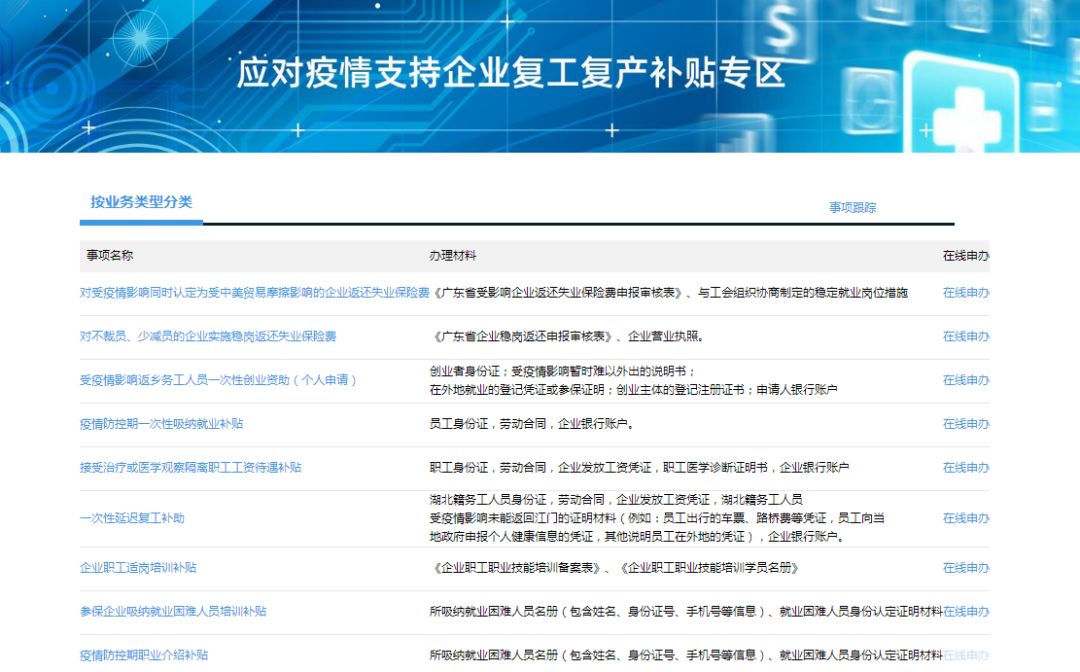Open 受疫情影响返乡务工人员一次性创业资助 link
1080x672 pixels.
(218, 381)
